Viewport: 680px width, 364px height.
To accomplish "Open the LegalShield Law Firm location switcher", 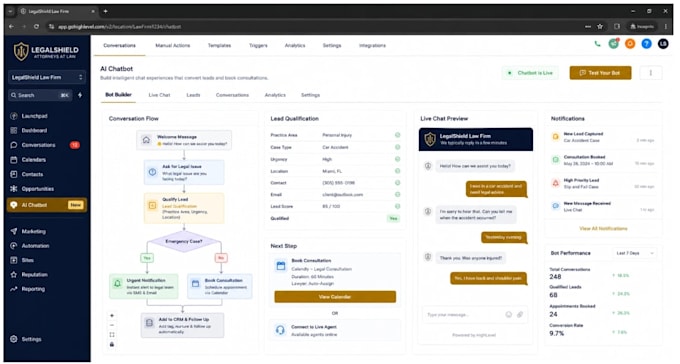I will coord(47,77).
